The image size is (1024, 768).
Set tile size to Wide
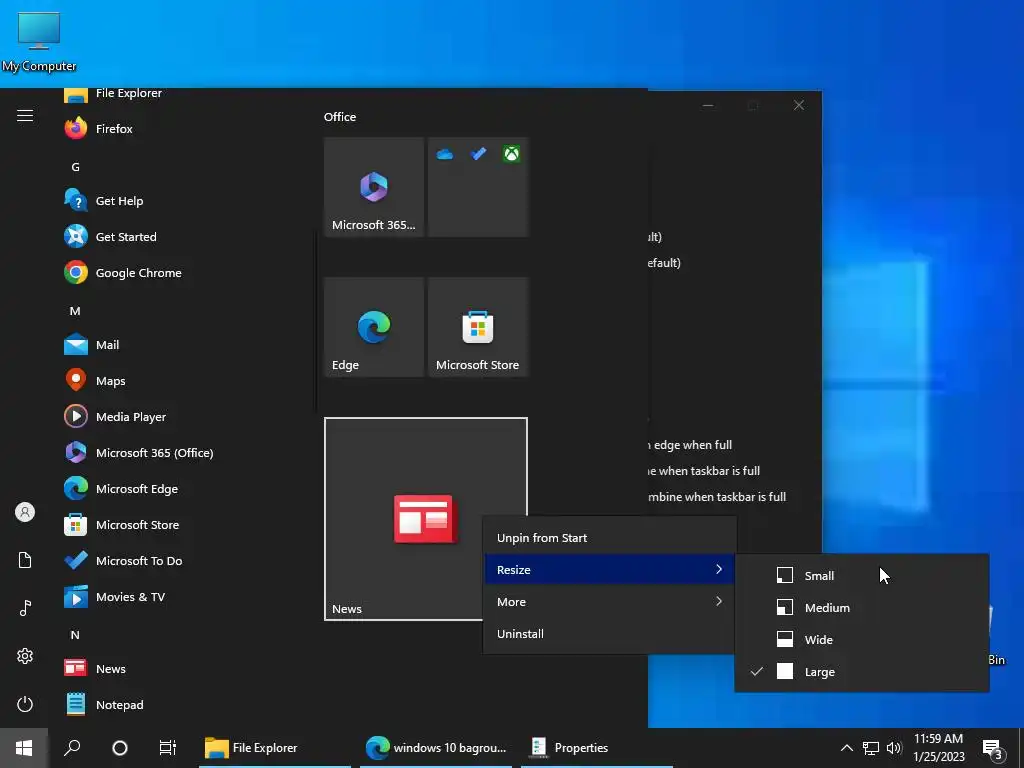pos(861,639)
